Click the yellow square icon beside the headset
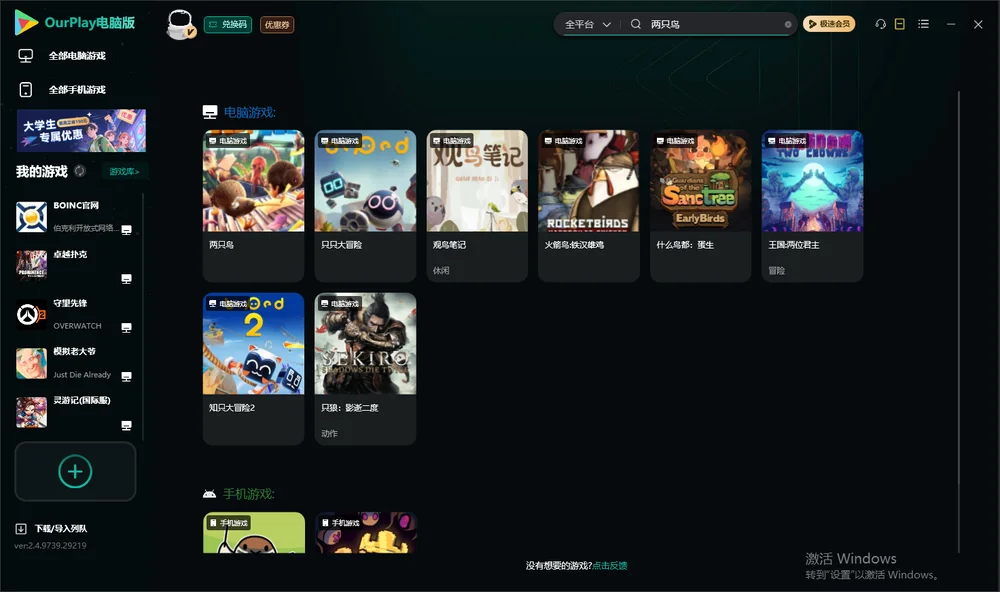 tap(899, 24)
